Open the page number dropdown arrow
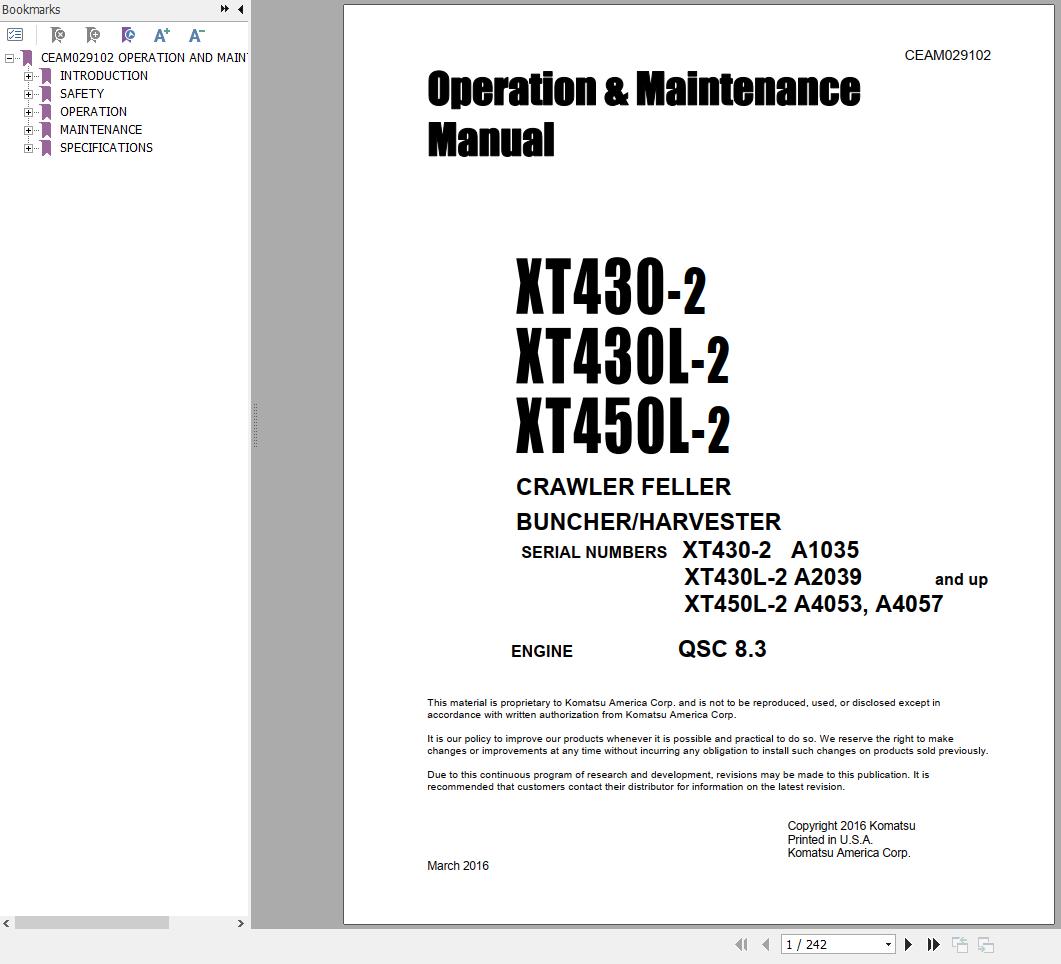Image resolution: width=1061 pixels, height=964 pixels. [x=888, y=944]
